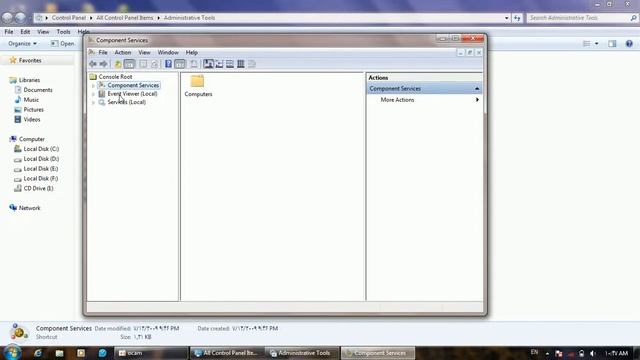This screenshot has height=360, width=640.
Task: Expand the Event Viewer (Local) node
Action: click(x=93, y=94)
